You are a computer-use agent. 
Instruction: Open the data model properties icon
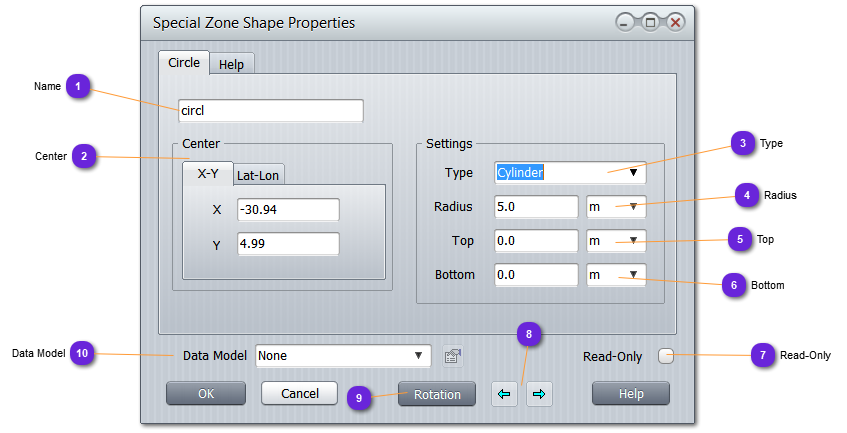[452, 355]
